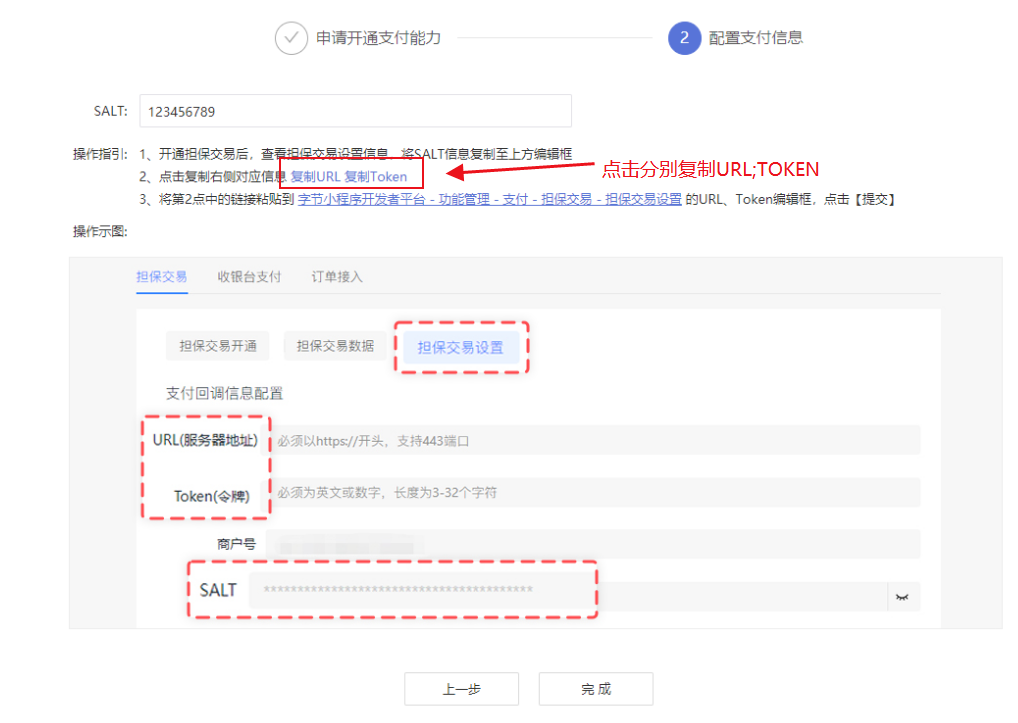The width and height of the screenshot is (1018, 723).
Task: Click the completed step checkmark icon
Action: (x=289, y=37)
